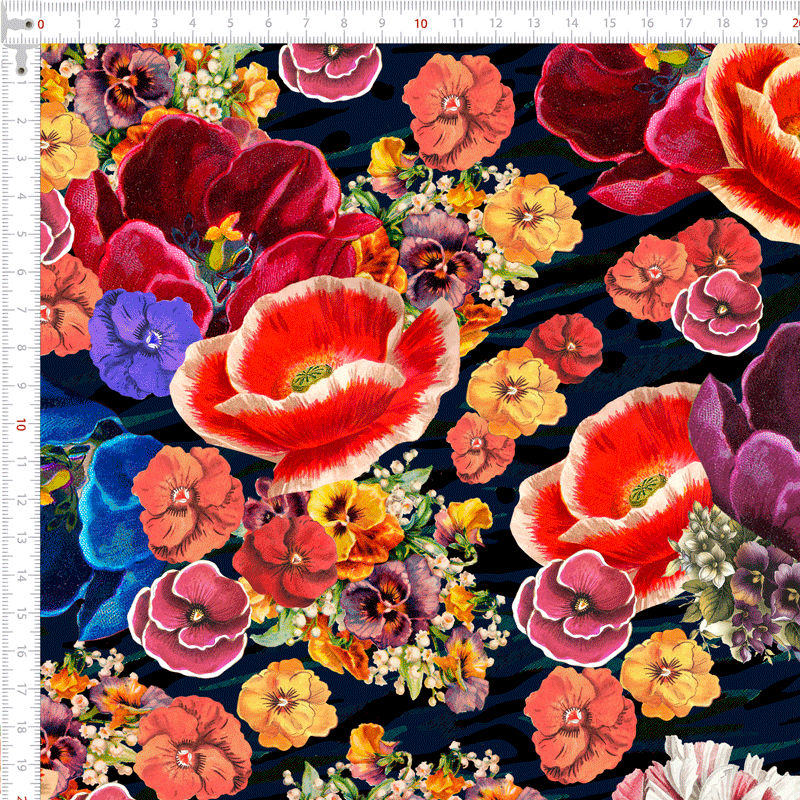Click the 5 mark on the top ruler
The width and height of the screenshot is (800, 800).
click(231, 22)
